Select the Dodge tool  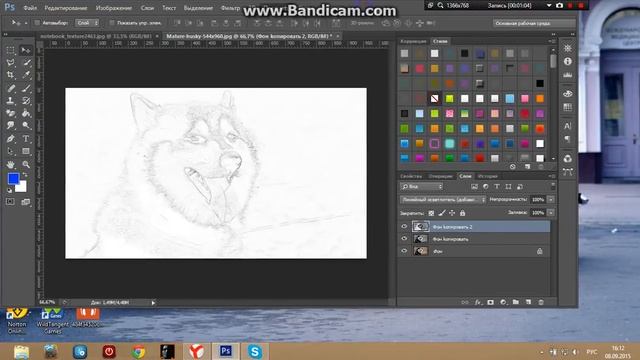(26, 126)
